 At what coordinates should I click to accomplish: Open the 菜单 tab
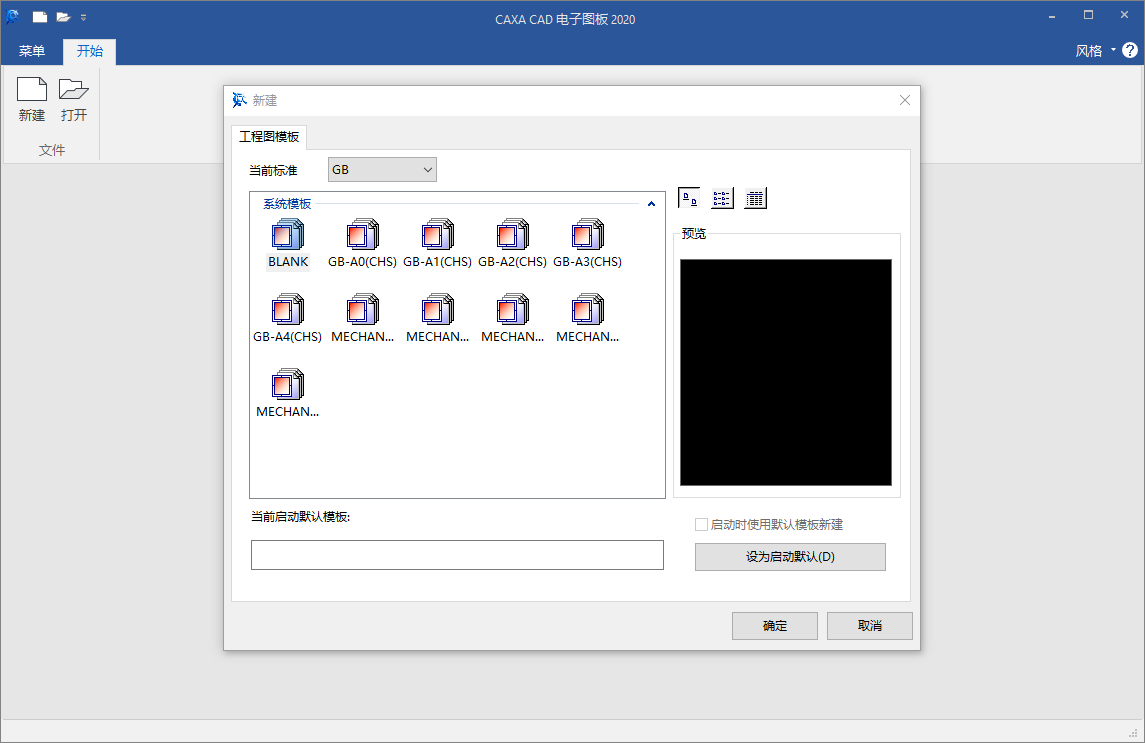click(32, 51)
